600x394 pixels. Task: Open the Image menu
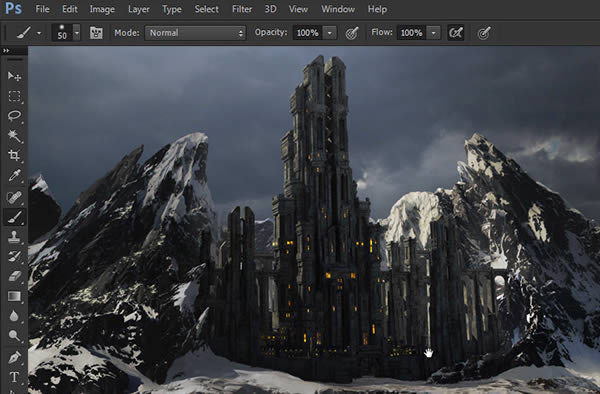tap(102, 9)
